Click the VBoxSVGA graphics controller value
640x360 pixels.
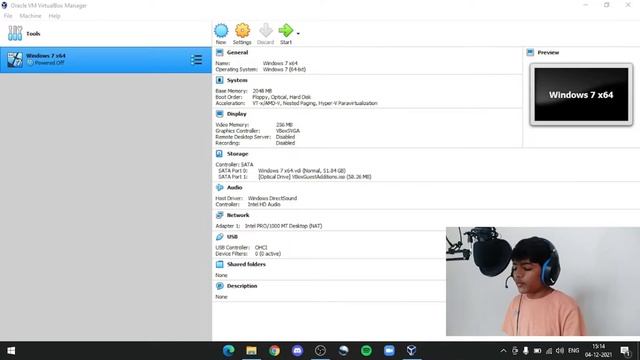point(288,131)
